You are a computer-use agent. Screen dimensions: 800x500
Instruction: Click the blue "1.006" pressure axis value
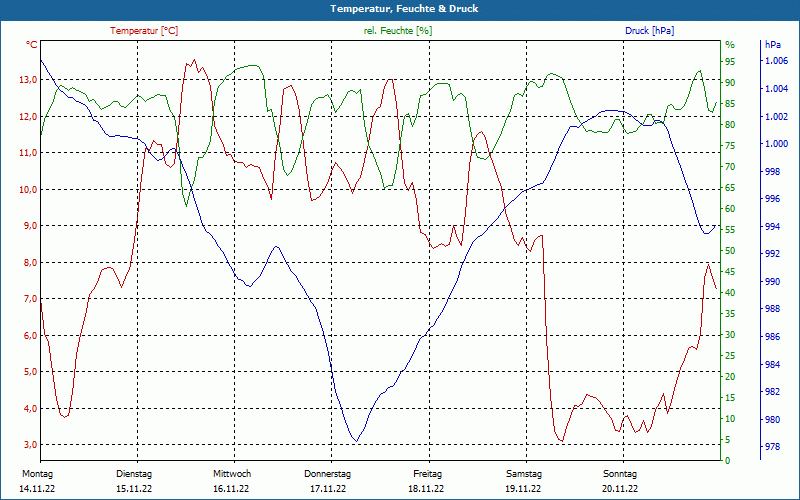777,61
